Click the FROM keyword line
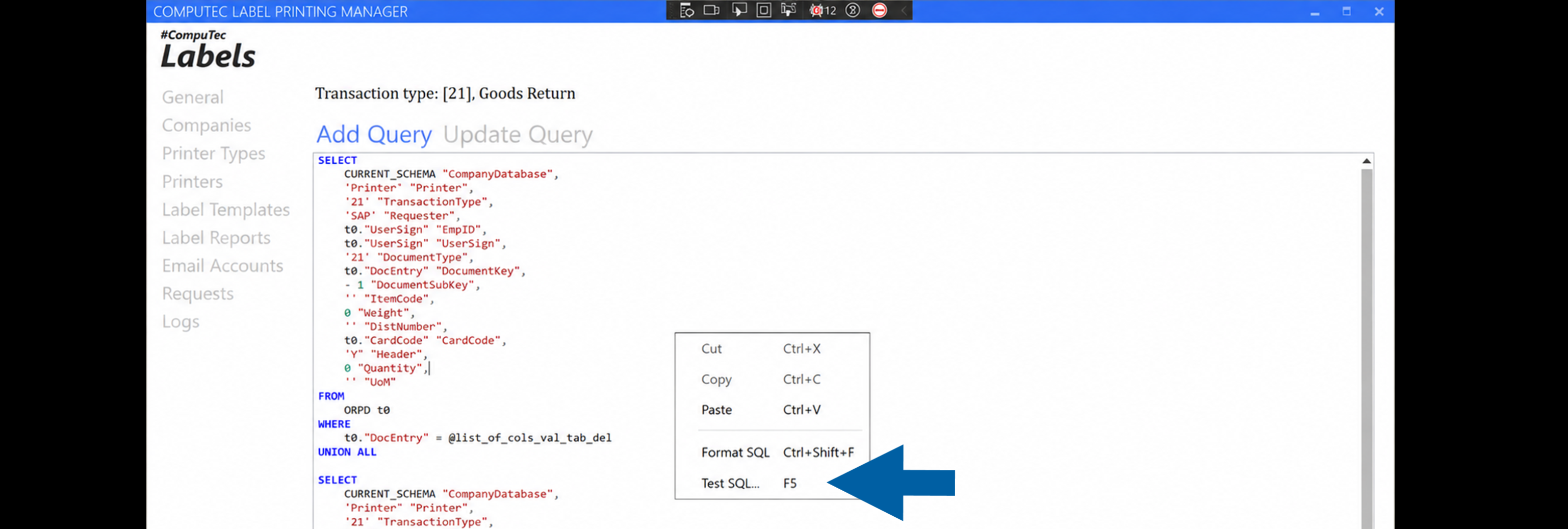Screen dimensions: 1568x529 pos(331,396)
